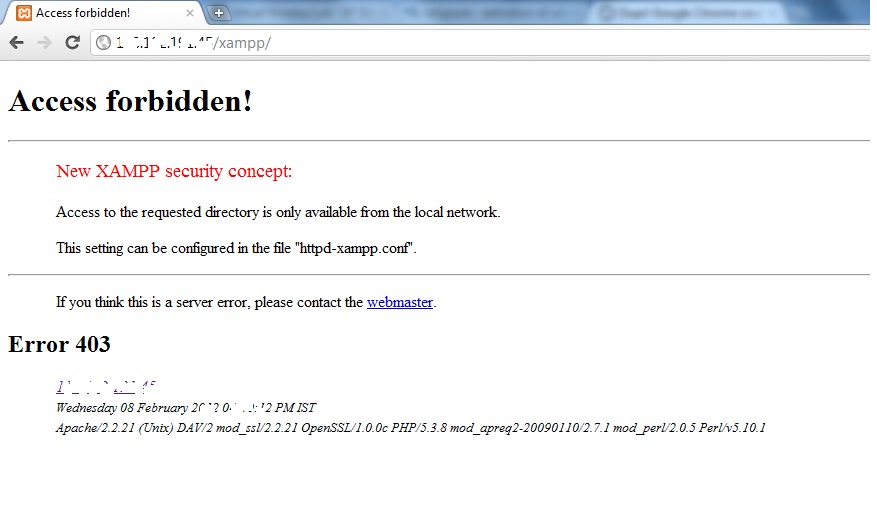Open a new tab with plus button

[219, 13]
